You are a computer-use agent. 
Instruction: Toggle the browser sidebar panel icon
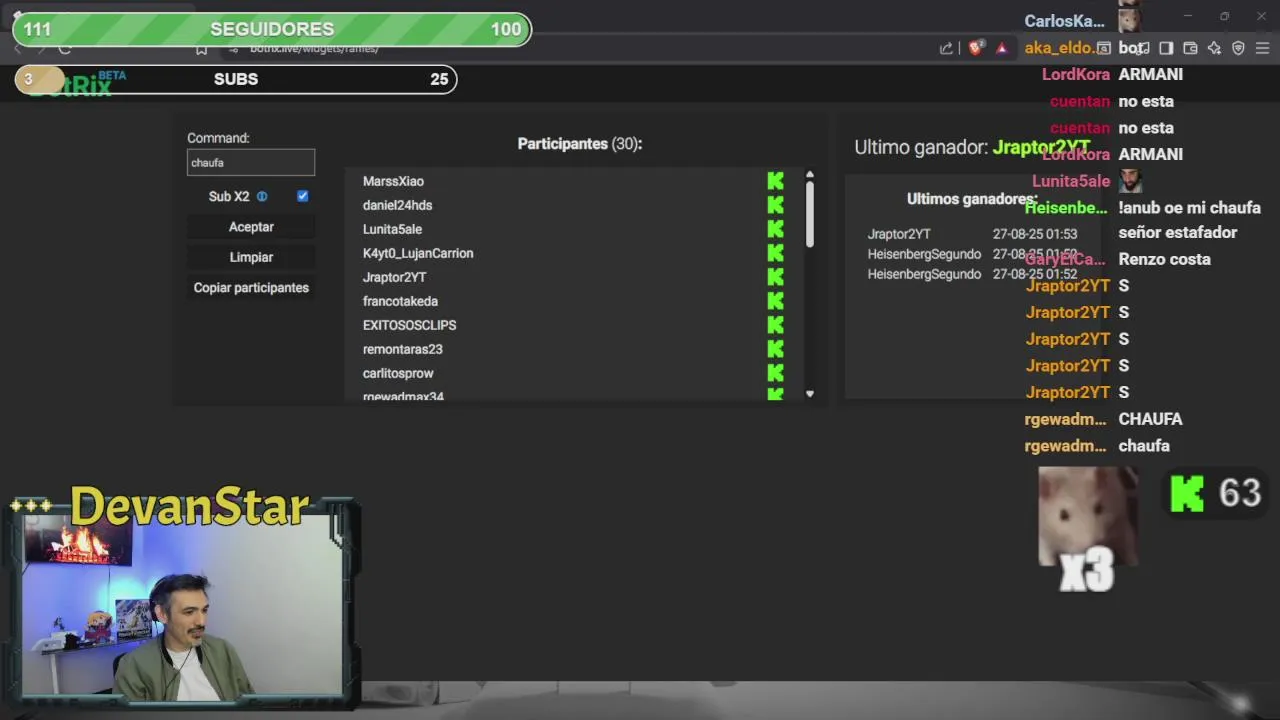tap(1166, 48)
